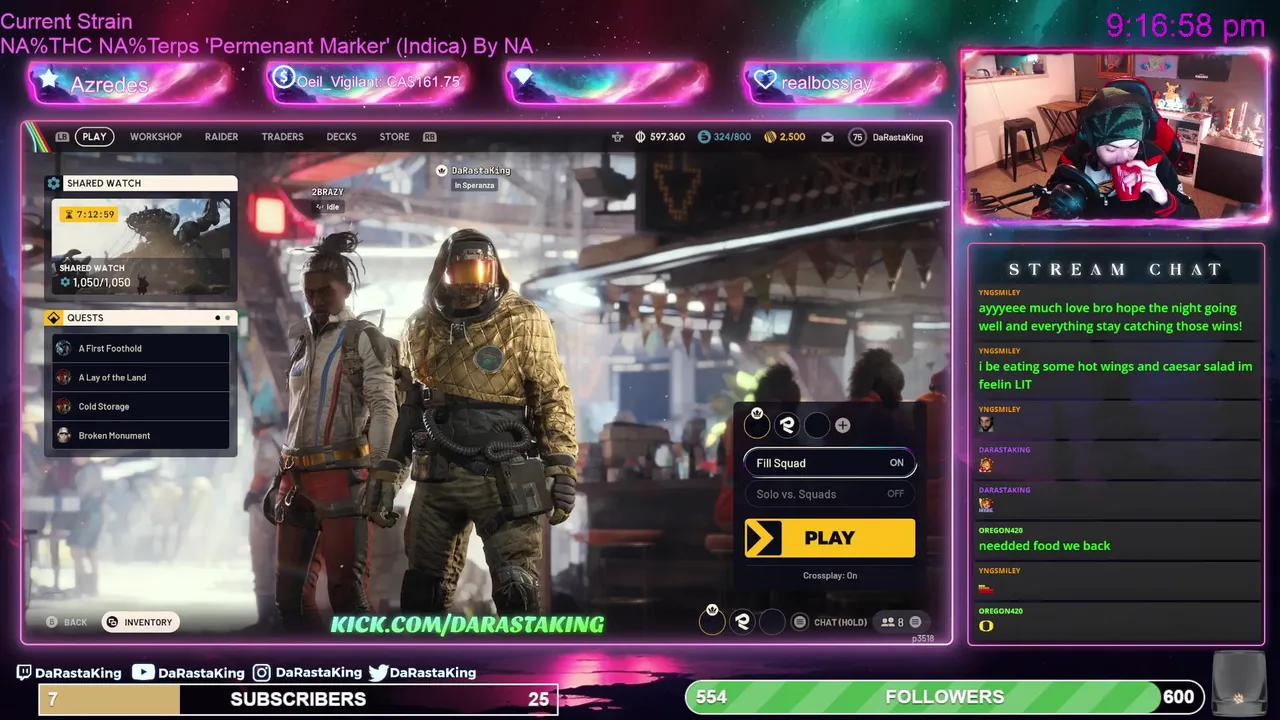1280x720 pixels.
Task: Click the Crossplay: On label
Action: 830,575
